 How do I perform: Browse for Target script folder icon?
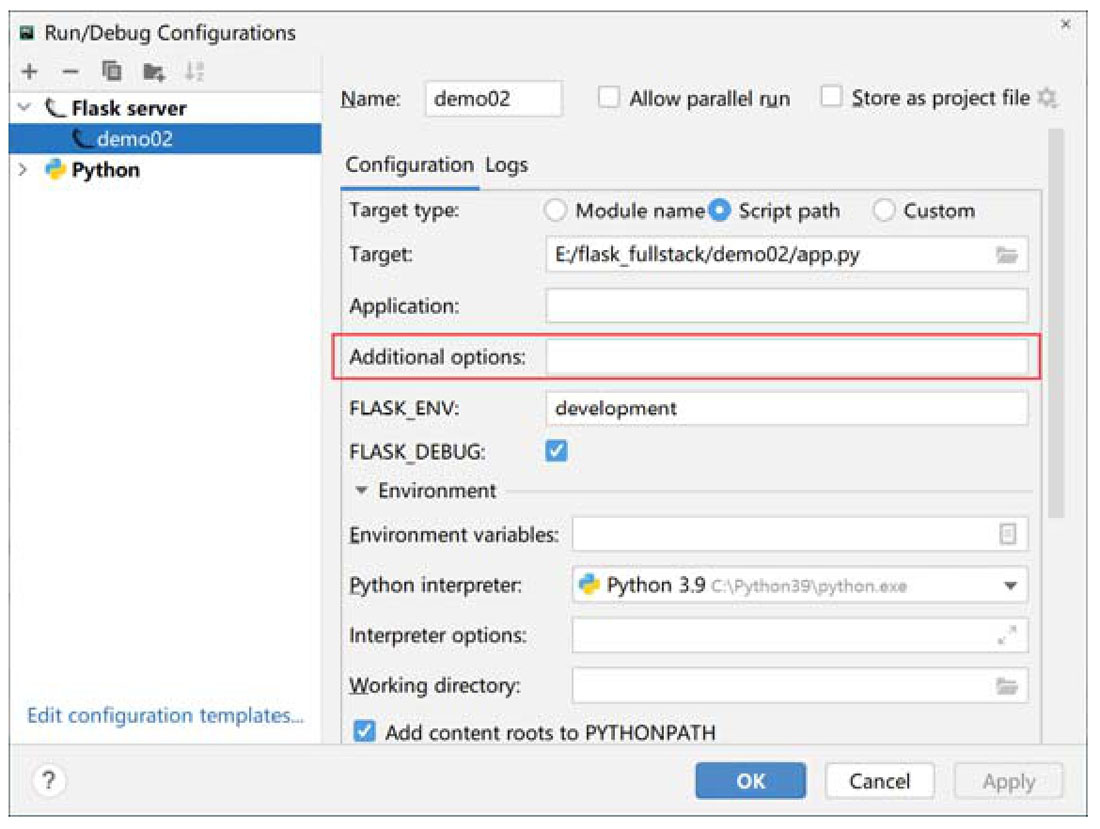tap(1006, 255)
